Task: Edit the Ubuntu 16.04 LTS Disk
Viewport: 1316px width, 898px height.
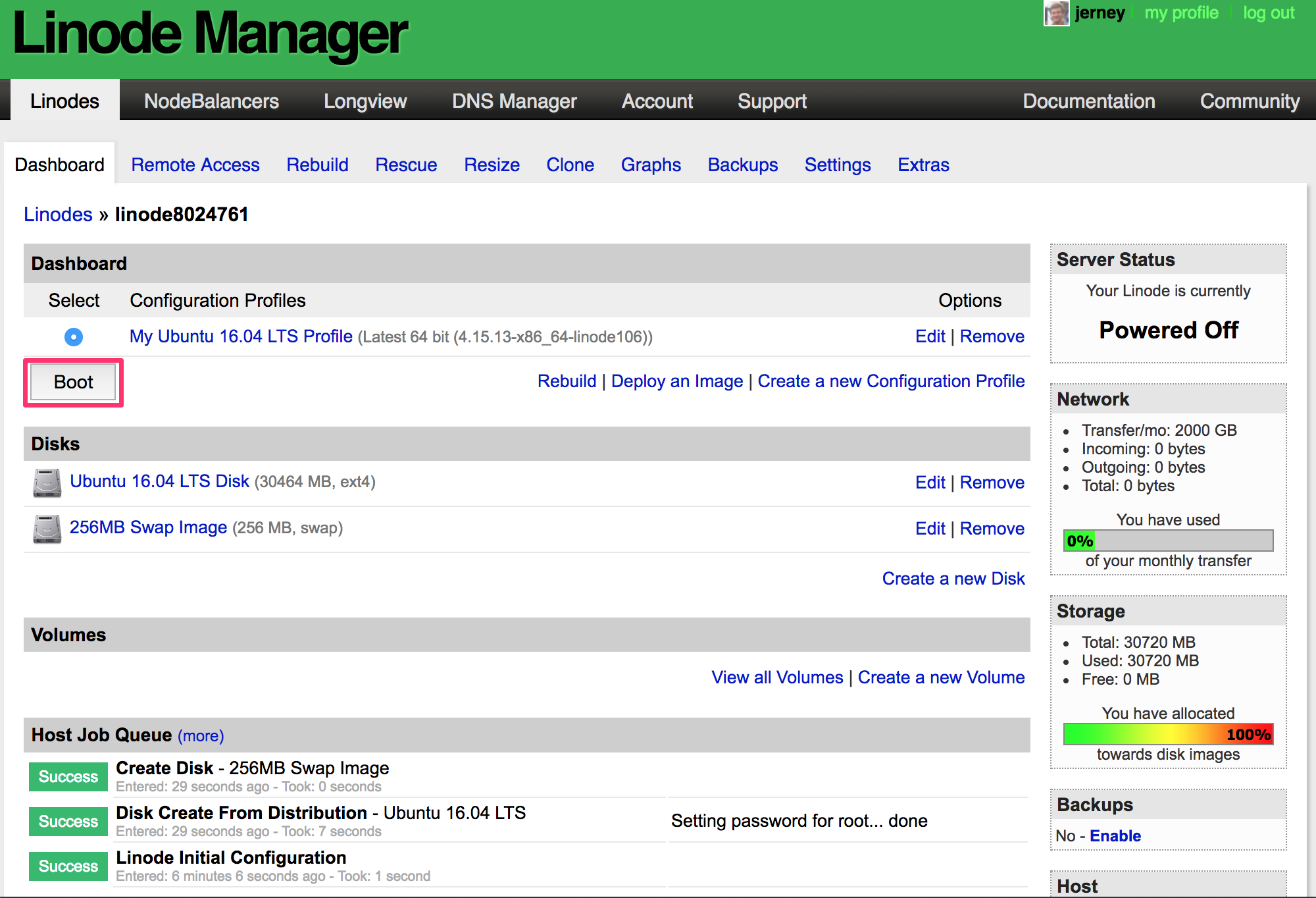Action: tap(930, 483)
